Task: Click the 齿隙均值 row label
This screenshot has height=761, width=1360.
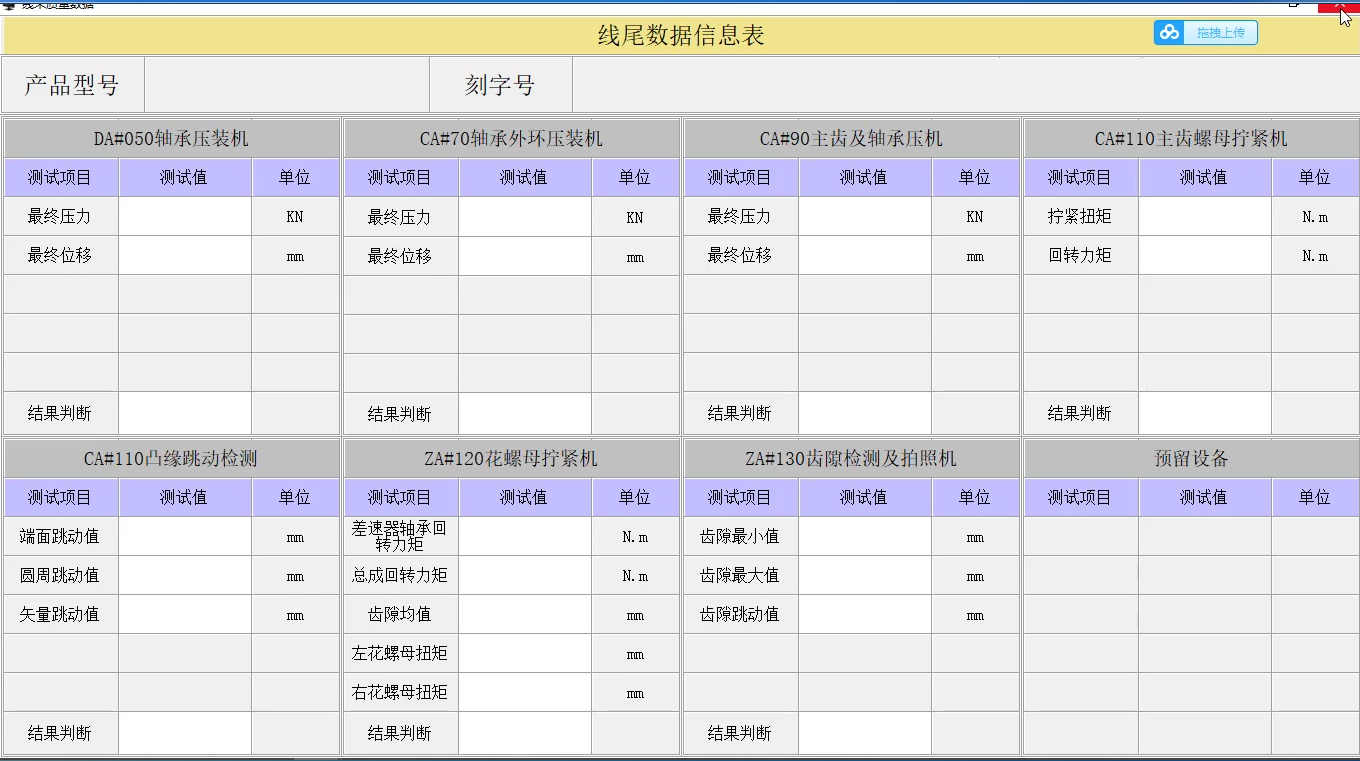Action: 400,614
